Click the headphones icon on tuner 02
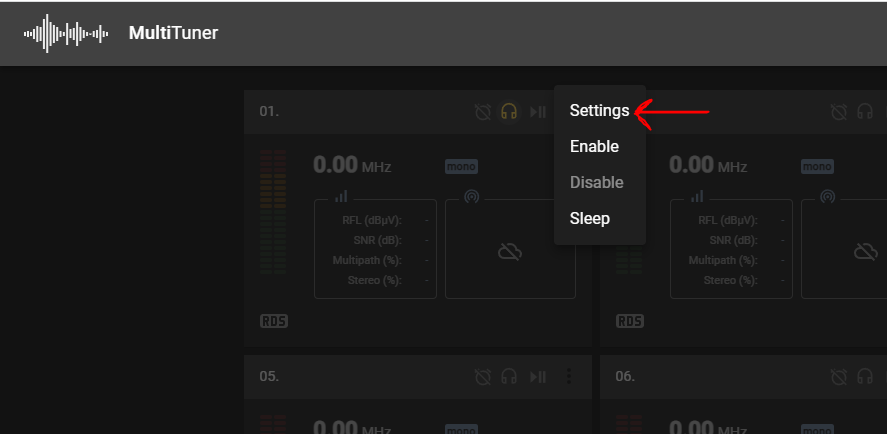The image size is (887, 434). tap(865, 112)
